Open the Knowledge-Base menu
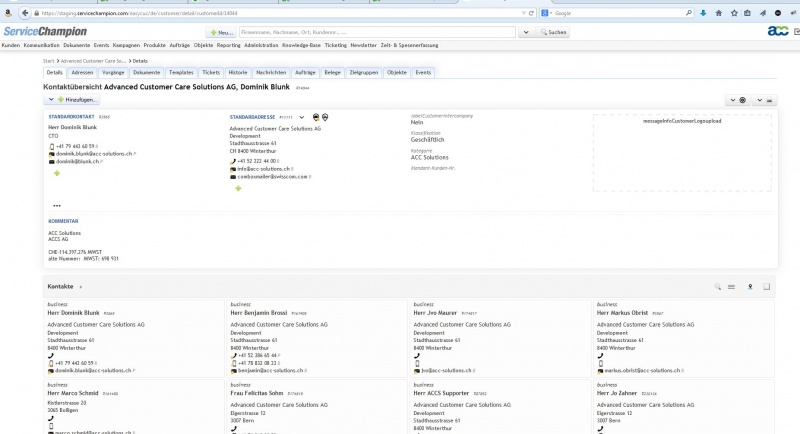Viewport: 800px width, 434px height. coord(301,45)
